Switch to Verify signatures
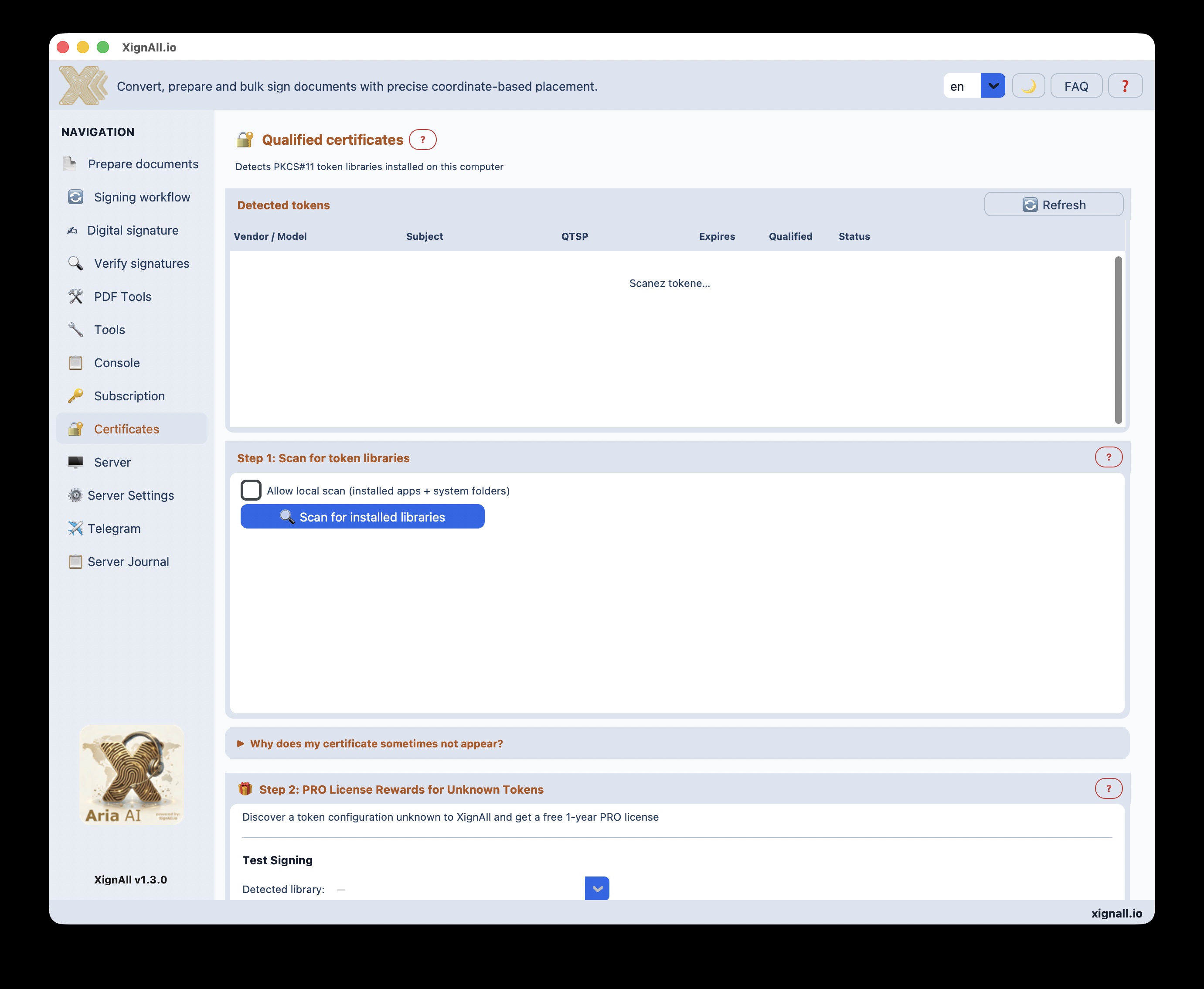Screen dimensions: 1204x989 [132, 263]
